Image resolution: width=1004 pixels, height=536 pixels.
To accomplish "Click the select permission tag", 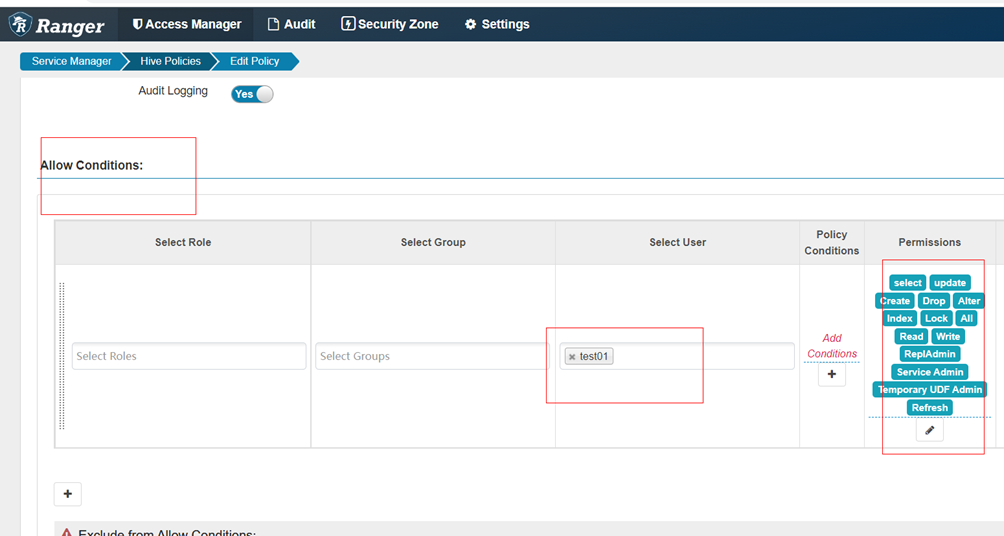I will pyautogui.click(x=907, y=282).
